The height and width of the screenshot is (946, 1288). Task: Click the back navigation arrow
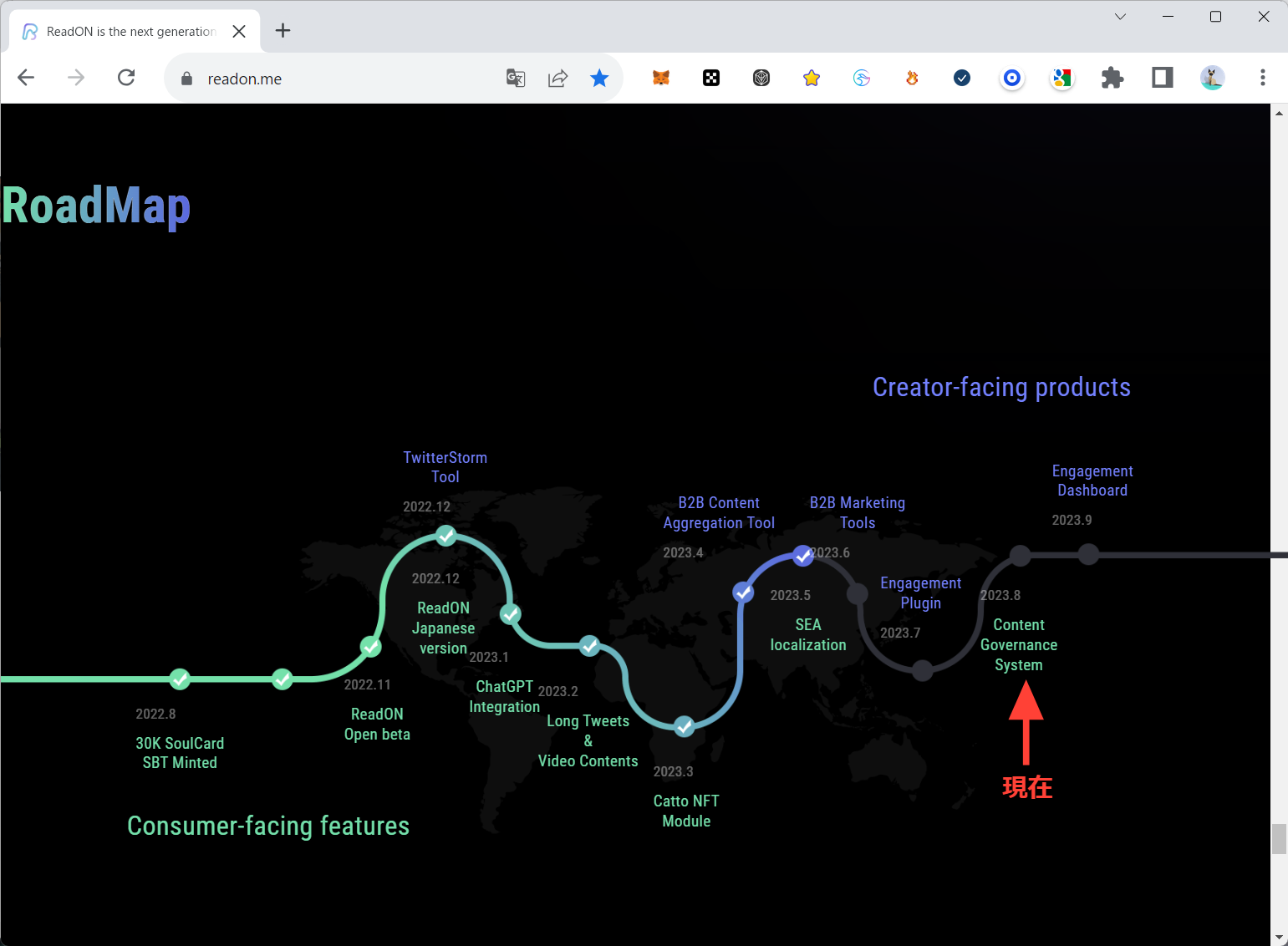click(26, 79)
